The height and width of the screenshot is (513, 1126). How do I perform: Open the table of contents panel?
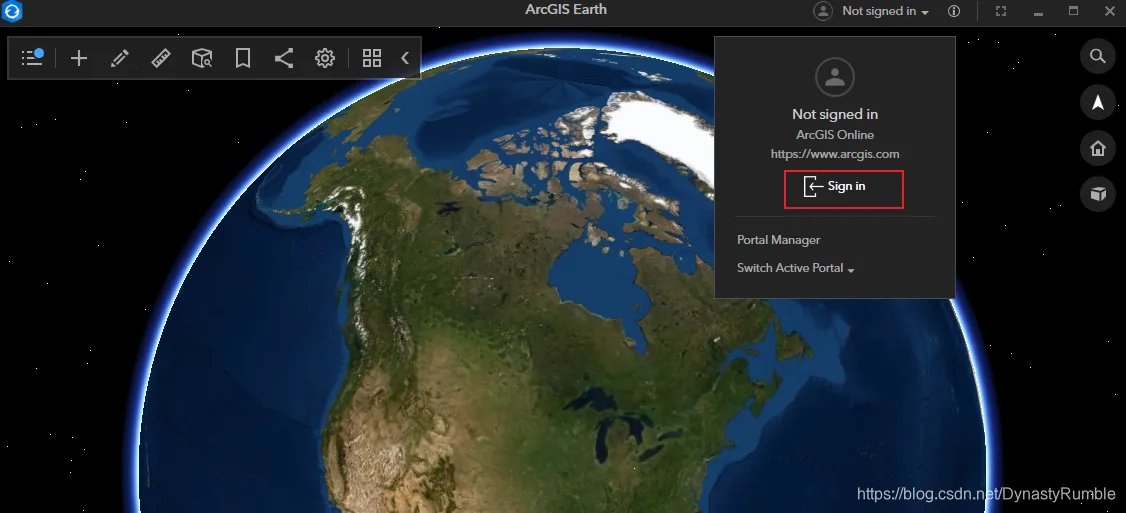tap(32, 57)
